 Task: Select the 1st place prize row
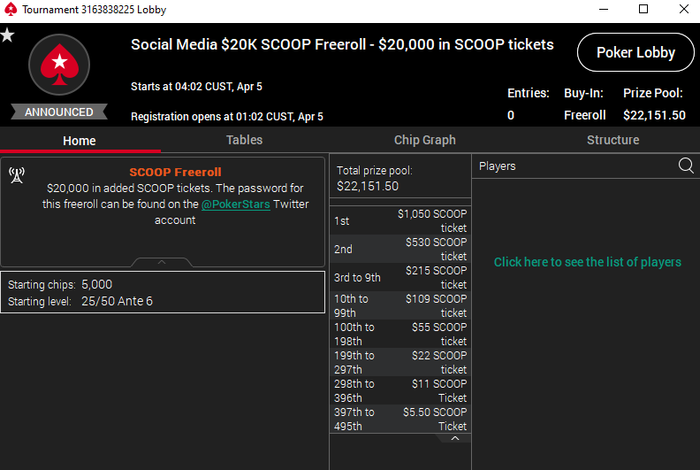pos(400,220)
